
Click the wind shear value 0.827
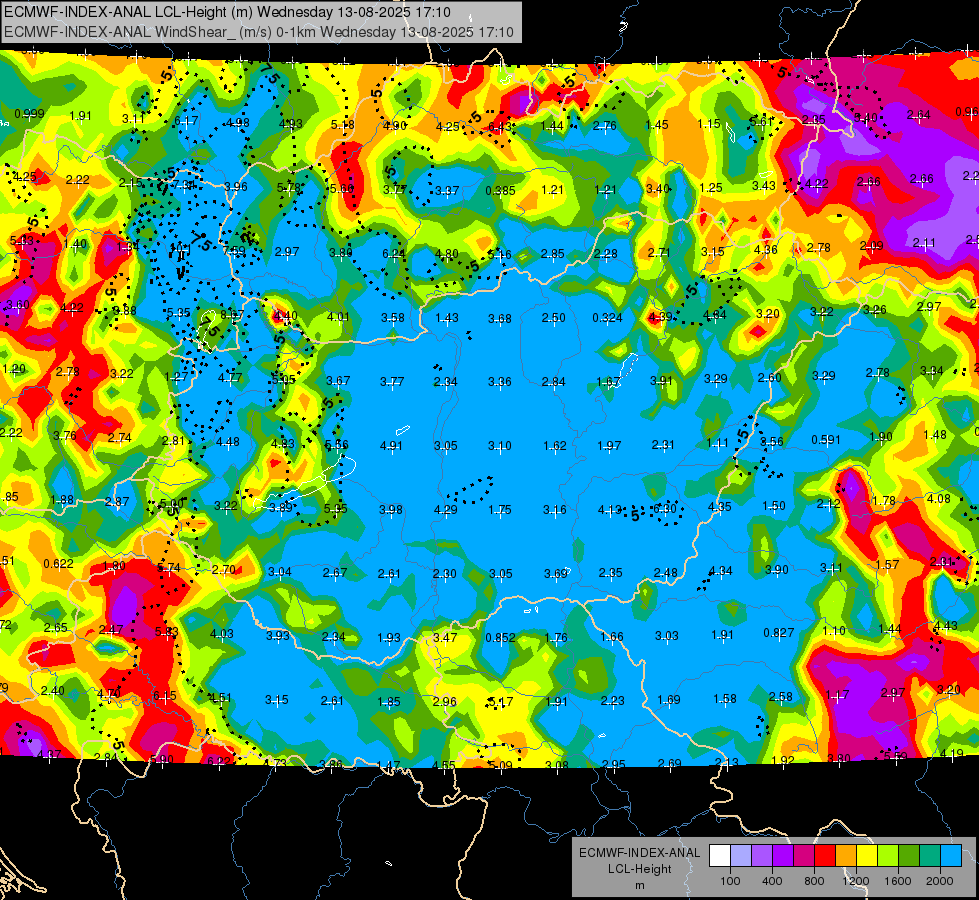pos(779,633)
